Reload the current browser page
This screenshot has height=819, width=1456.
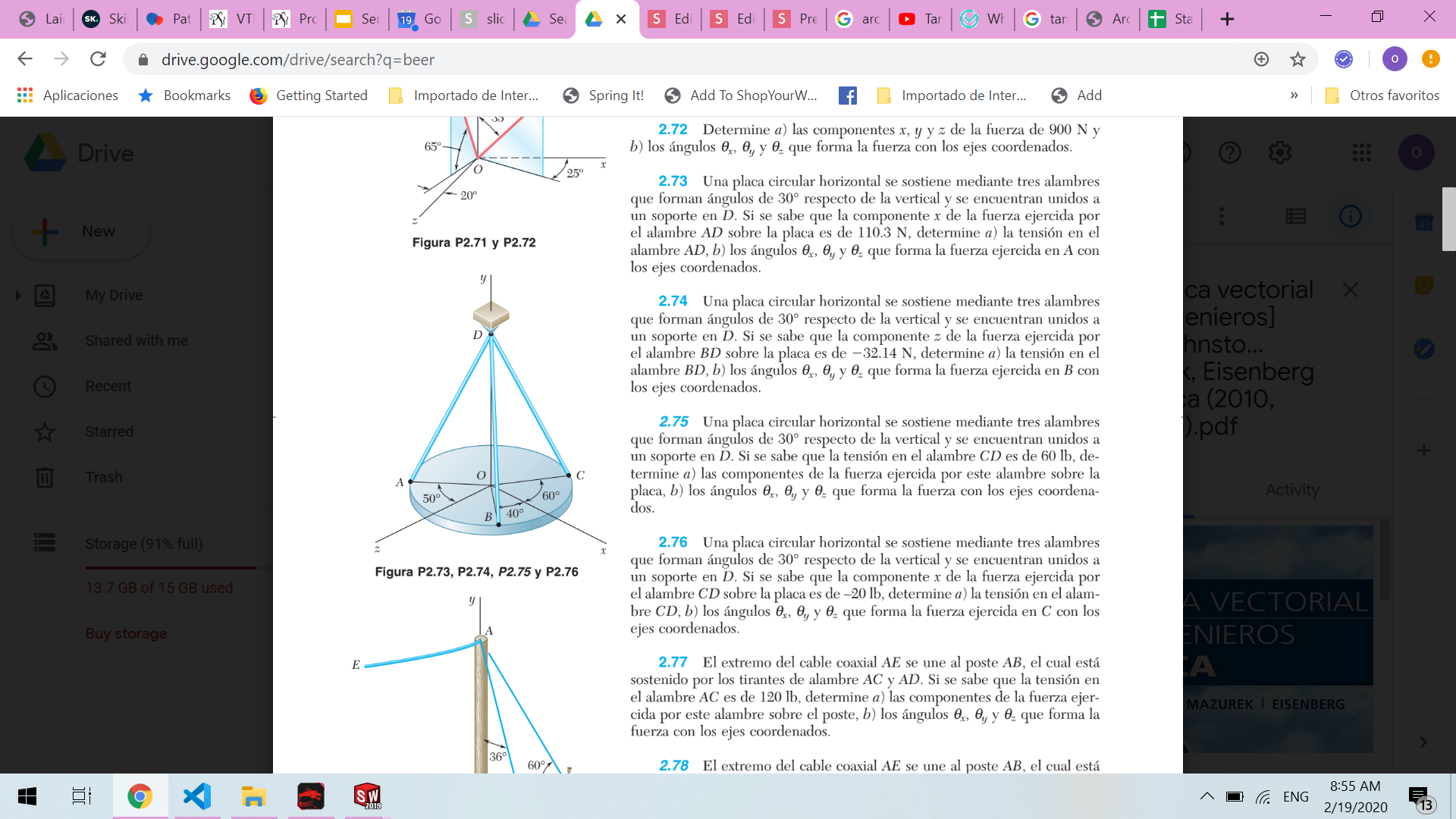(98, 59)
